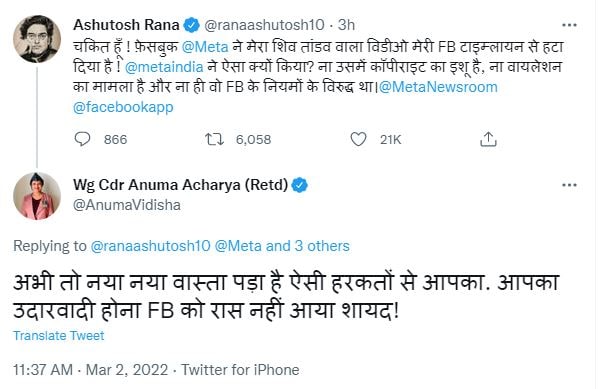The height and width of the screenshot is (389, 604).
Task: Open the @MetaNewsroom mention link
Action: pos(438,87)
